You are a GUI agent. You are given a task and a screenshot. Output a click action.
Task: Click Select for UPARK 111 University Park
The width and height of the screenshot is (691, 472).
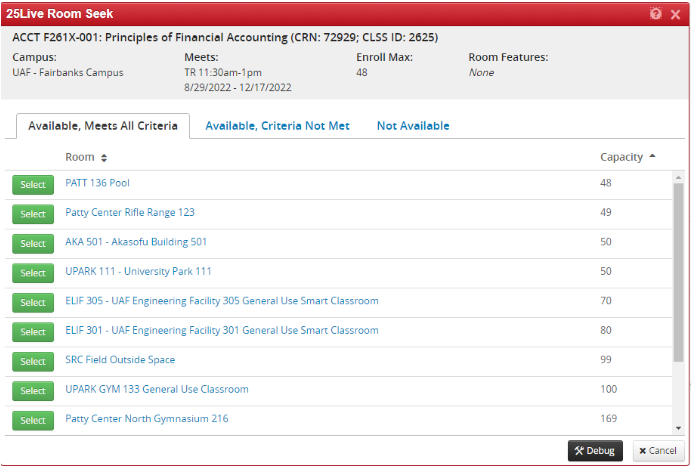tap(33, 273)
